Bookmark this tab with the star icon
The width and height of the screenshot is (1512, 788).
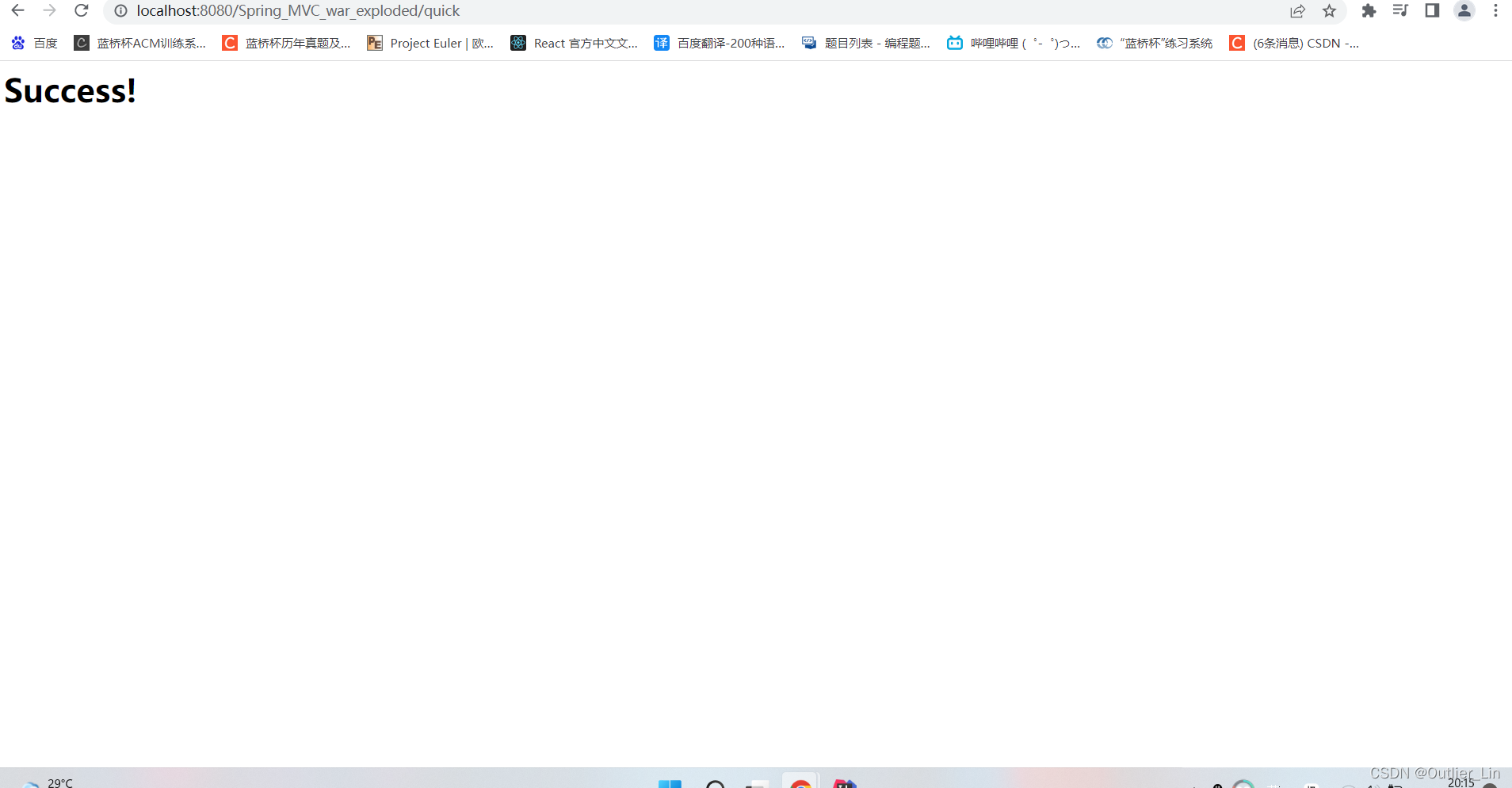[1329, 11]
